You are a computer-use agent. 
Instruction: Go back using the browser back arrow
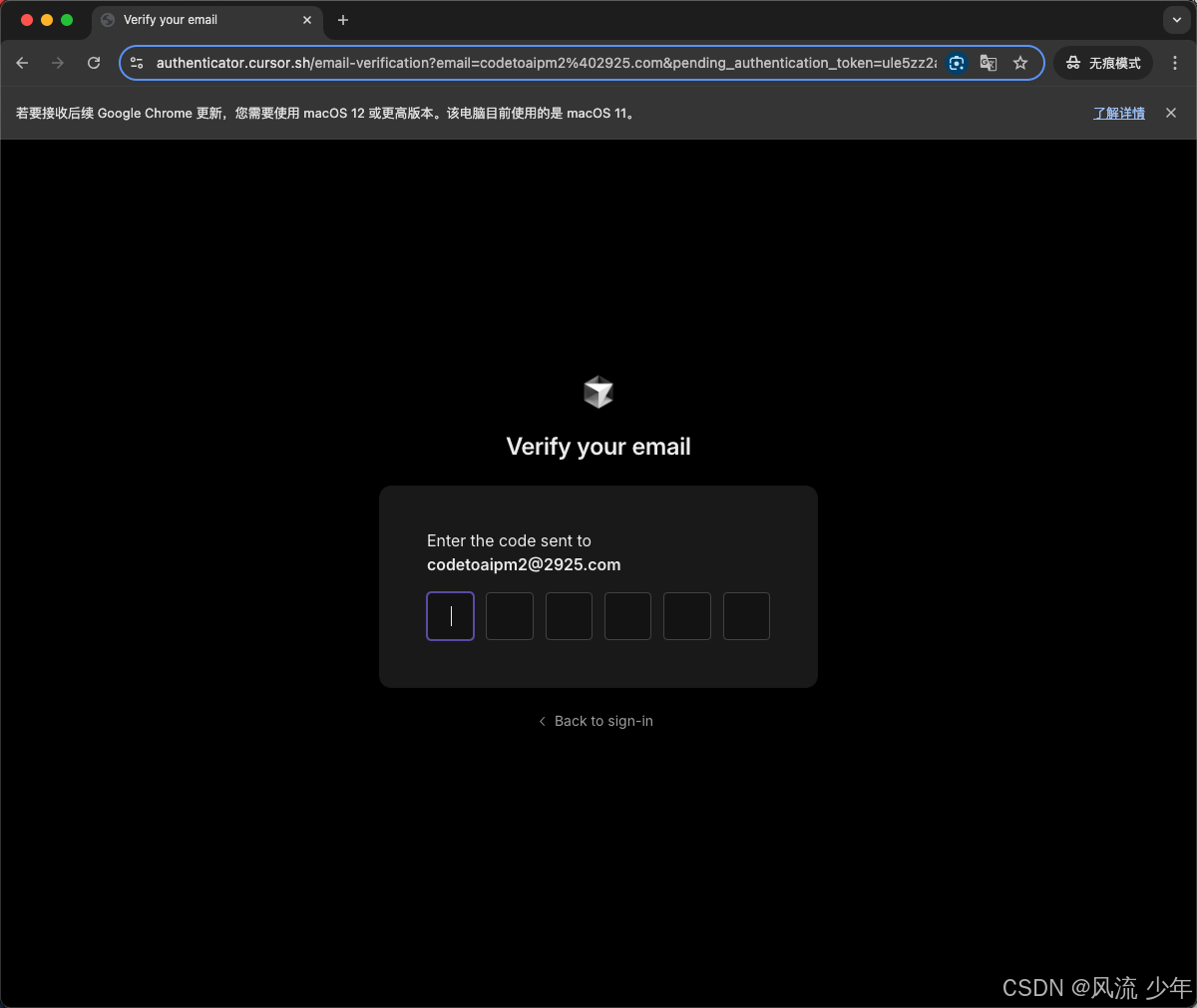coord(22,63)
